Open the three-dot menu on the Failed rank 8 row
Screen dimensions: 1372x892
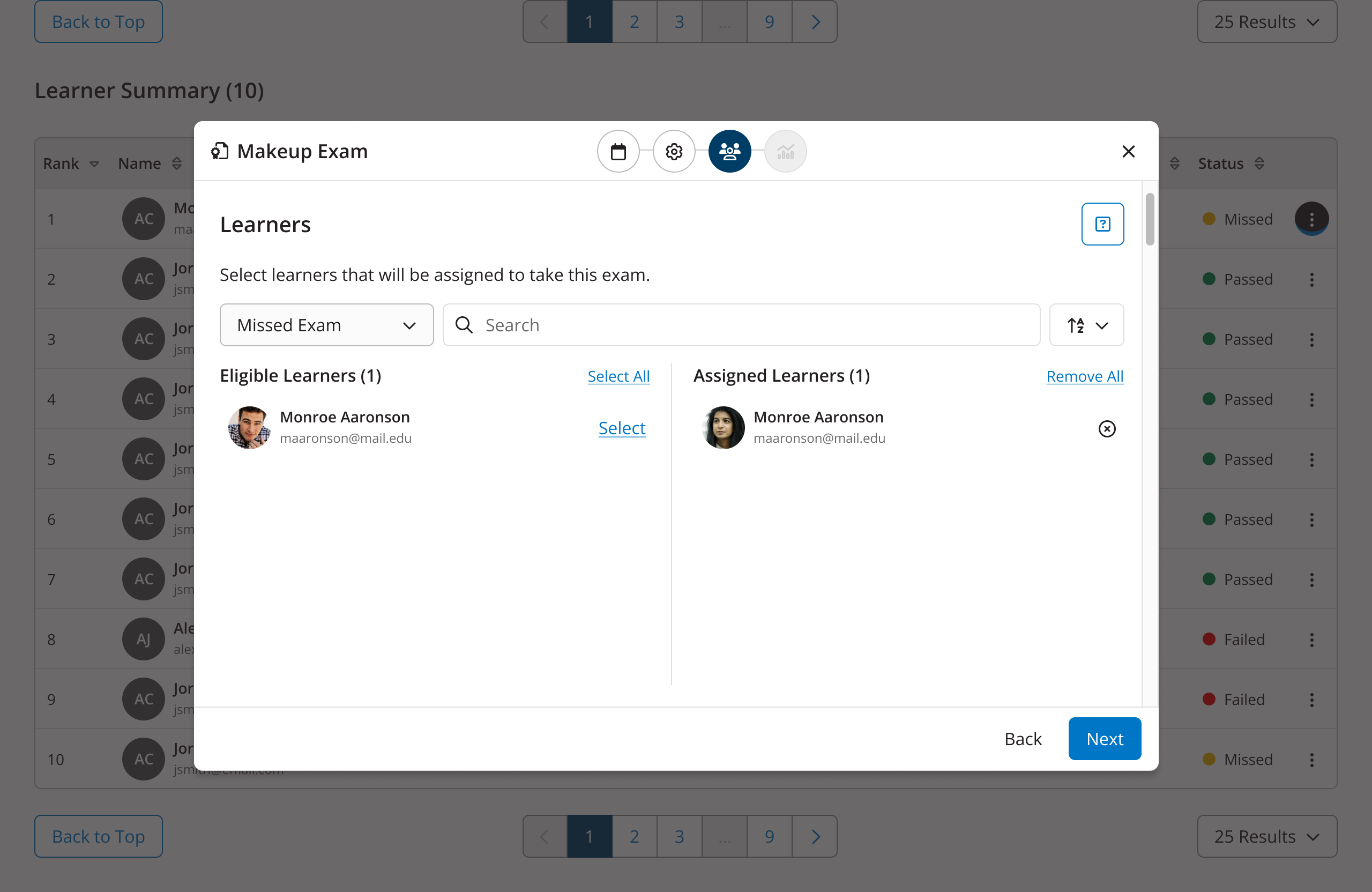(1311, 640)
